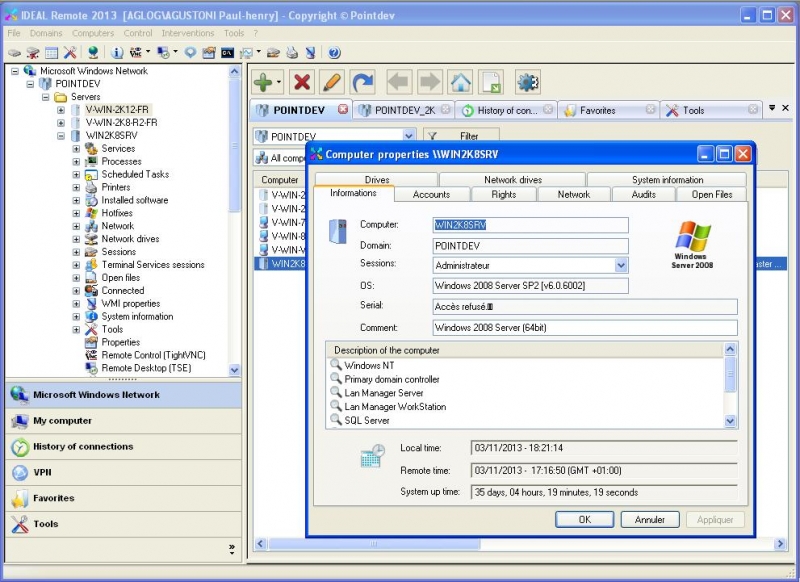This screenshot has height=582, width=800.
Task: Select SQL Server in description list
Action: [366, 420]
